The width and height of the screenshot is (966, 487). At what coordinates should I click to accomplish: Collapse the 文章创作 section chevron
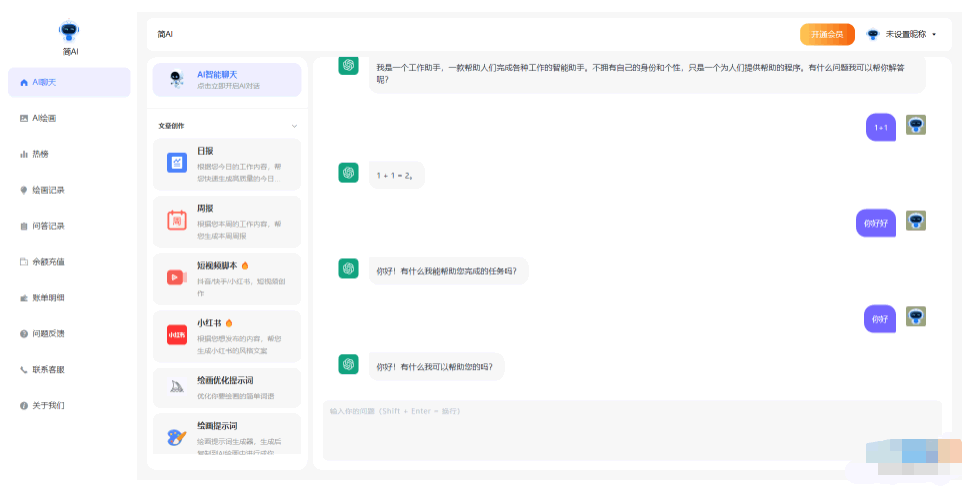(294, 126)
